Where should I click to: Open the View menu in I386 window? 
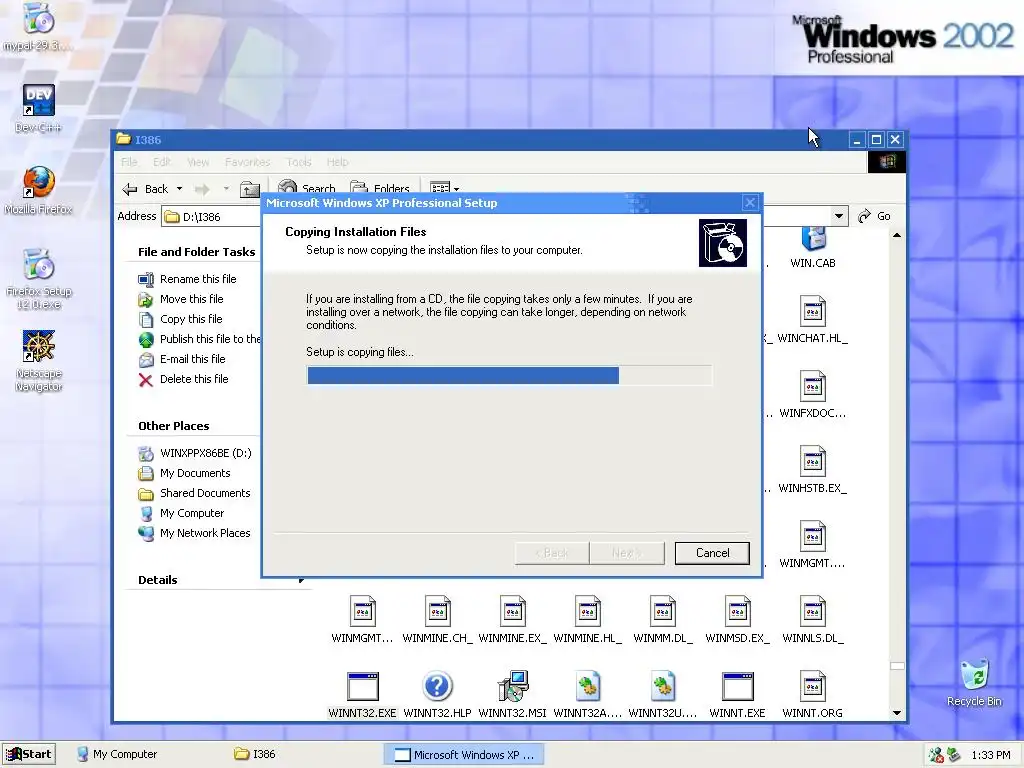click(x=198, y=162)
